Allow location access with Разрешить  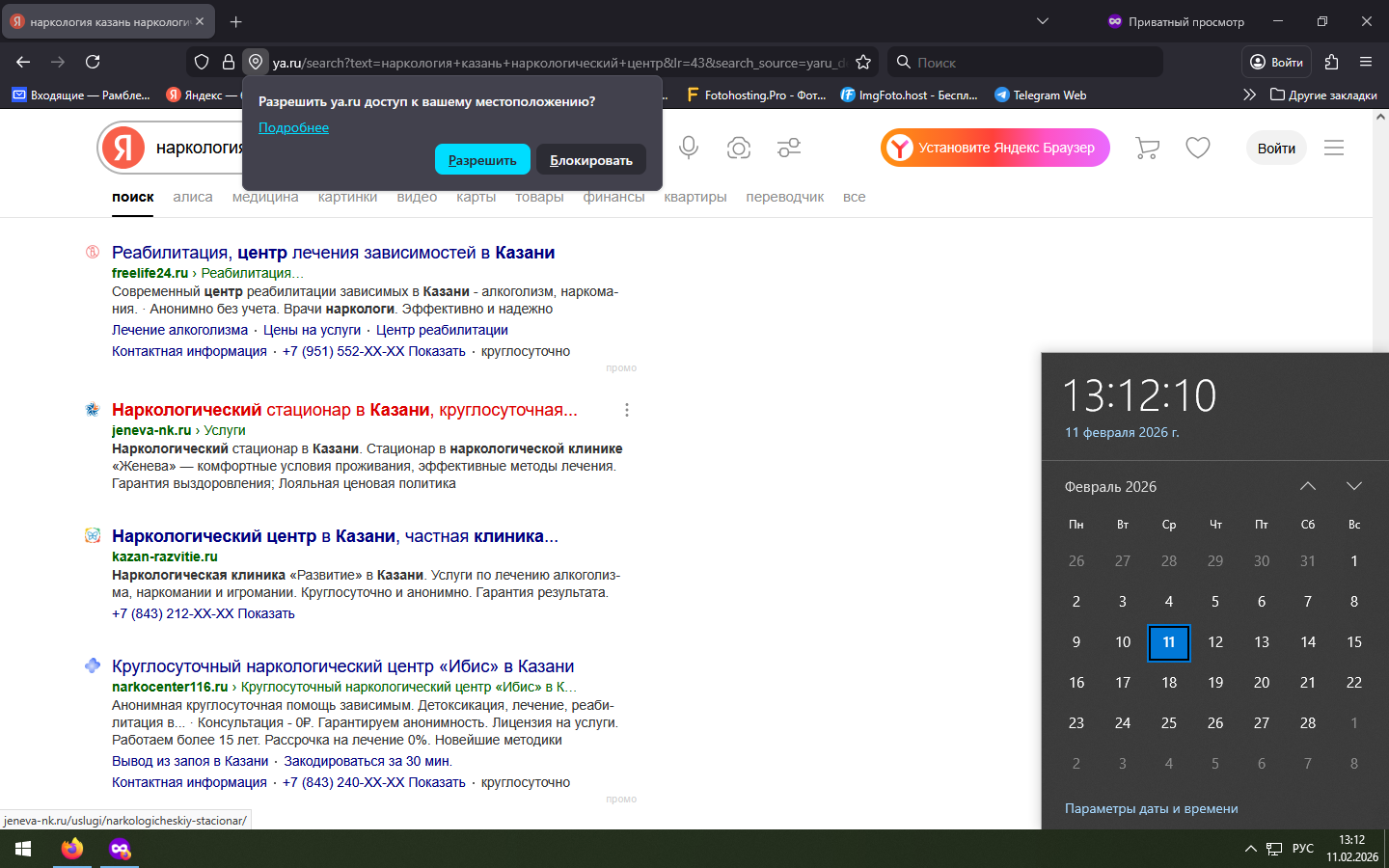(482, 160)
